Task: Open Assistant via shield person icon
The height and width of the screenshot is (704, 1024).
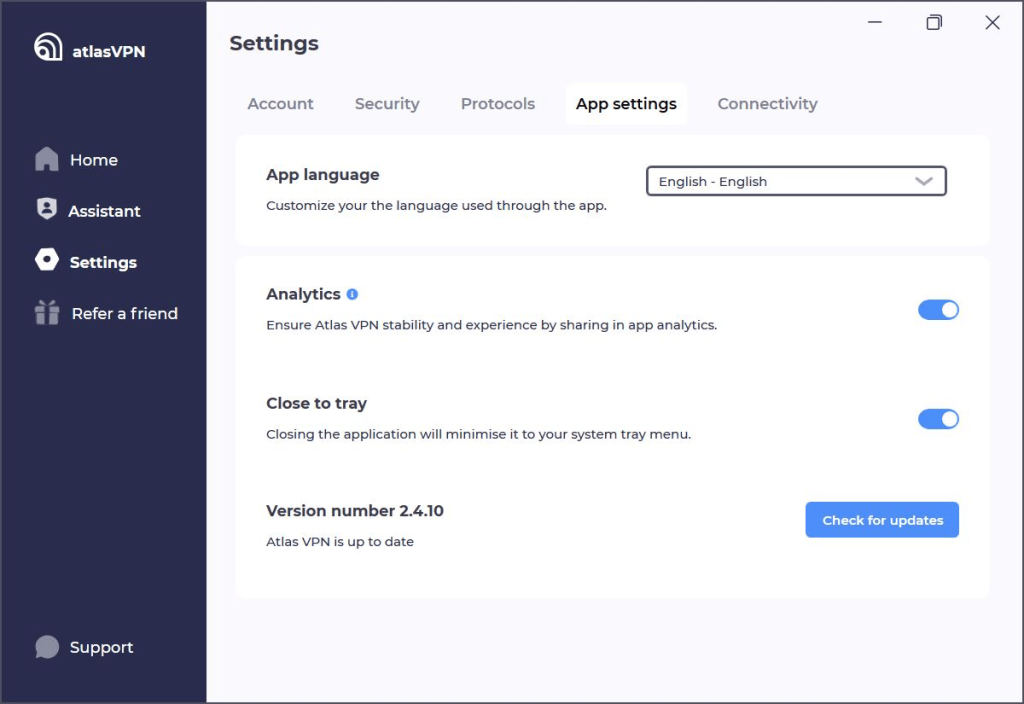Action: pos(46,208)
